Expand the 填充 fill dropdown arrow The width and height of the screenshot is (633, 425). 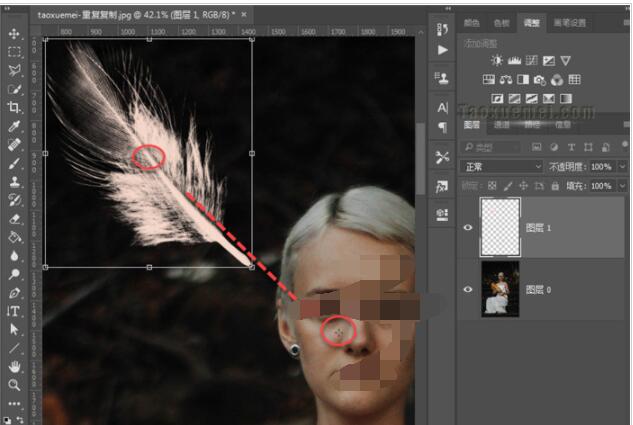coord(621,186)
